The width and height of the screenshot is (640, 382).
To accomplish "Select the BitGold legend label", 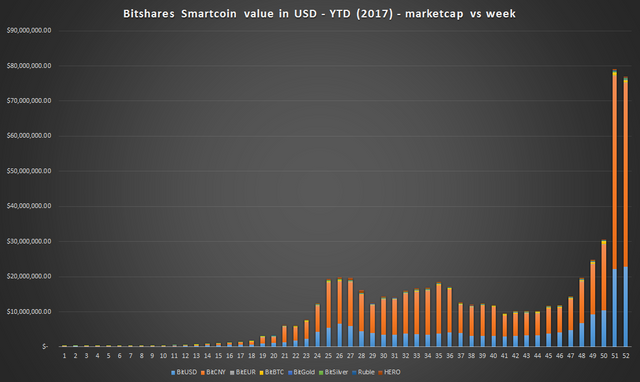I will 304,372.
